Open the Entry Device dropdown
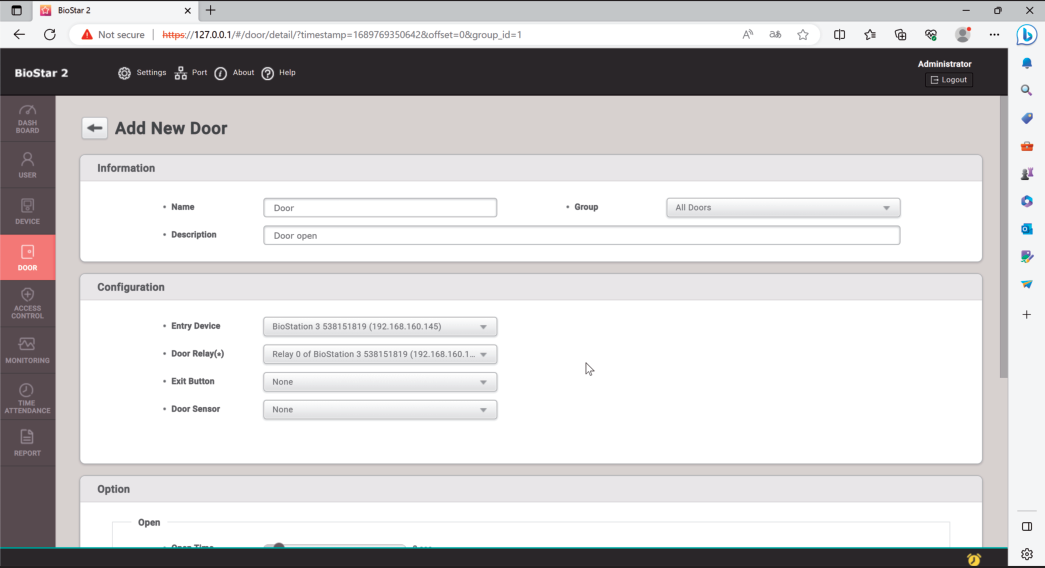The image size is (1045, 568). click(x=379, y=327)
